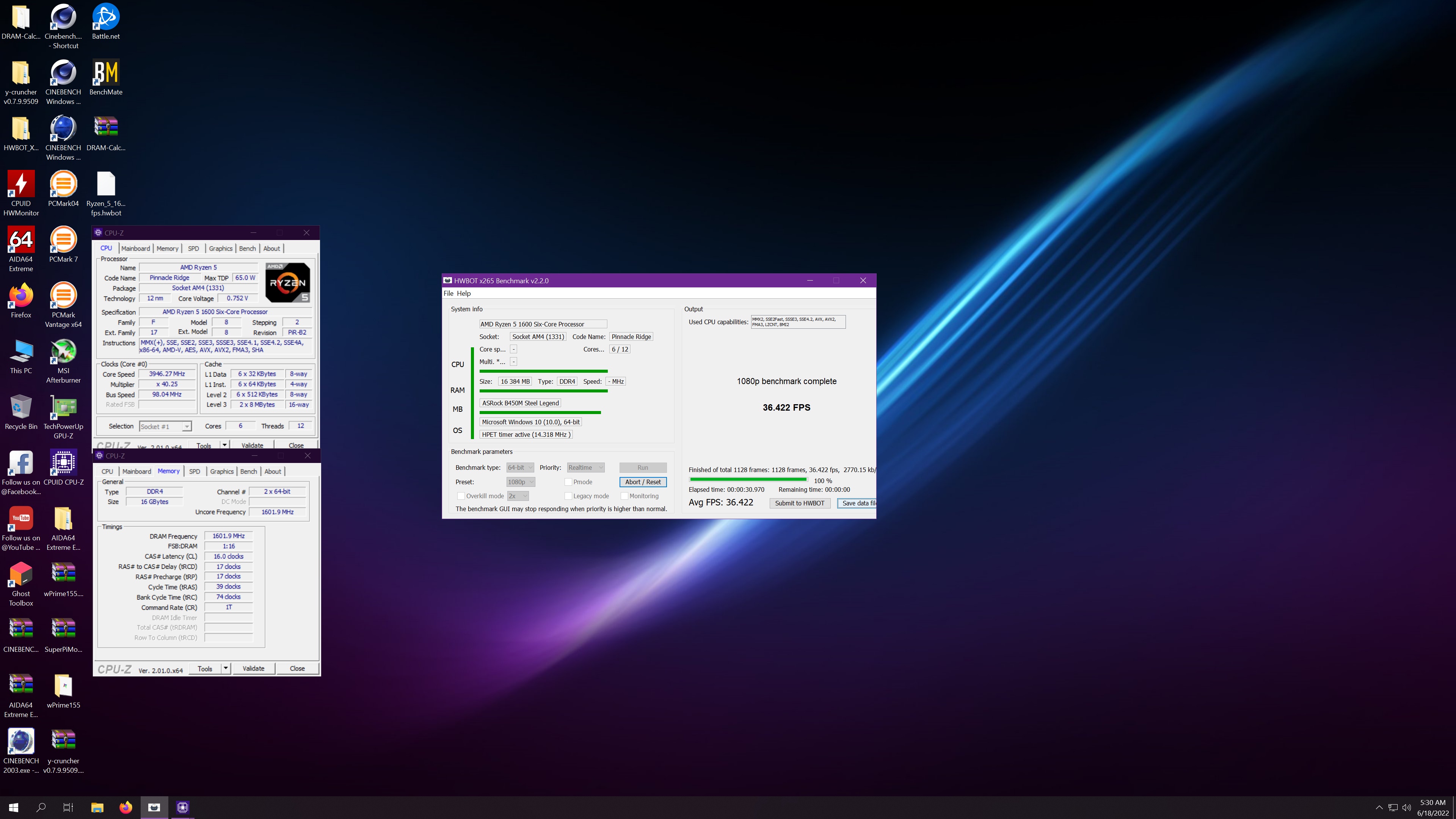1456x819 pixels.
Task: Launch Firefox from the desktop
Action: click(21, 300)
